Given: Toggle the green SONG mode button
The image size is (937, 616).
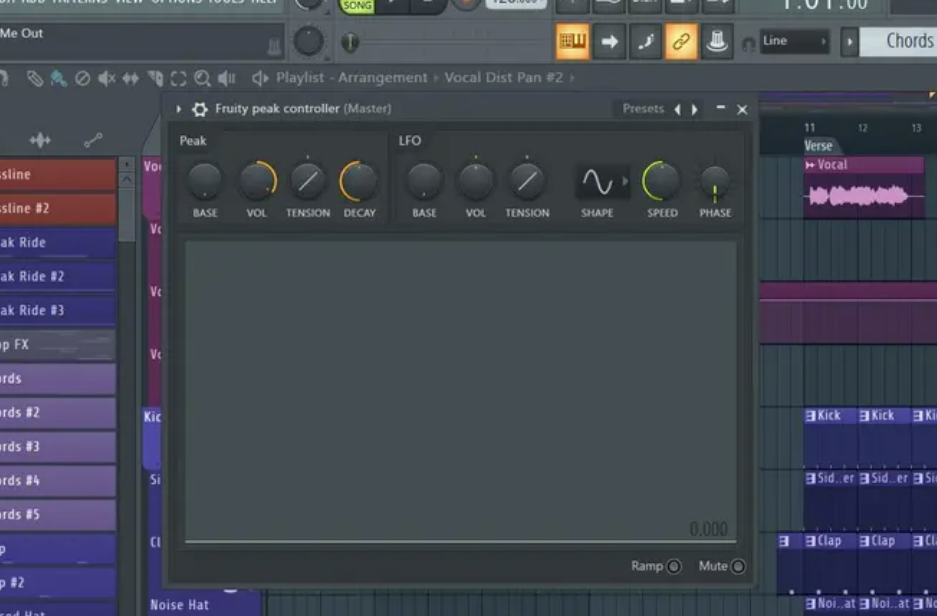Looking at the screenshot, I should click(x=357, y=6).
